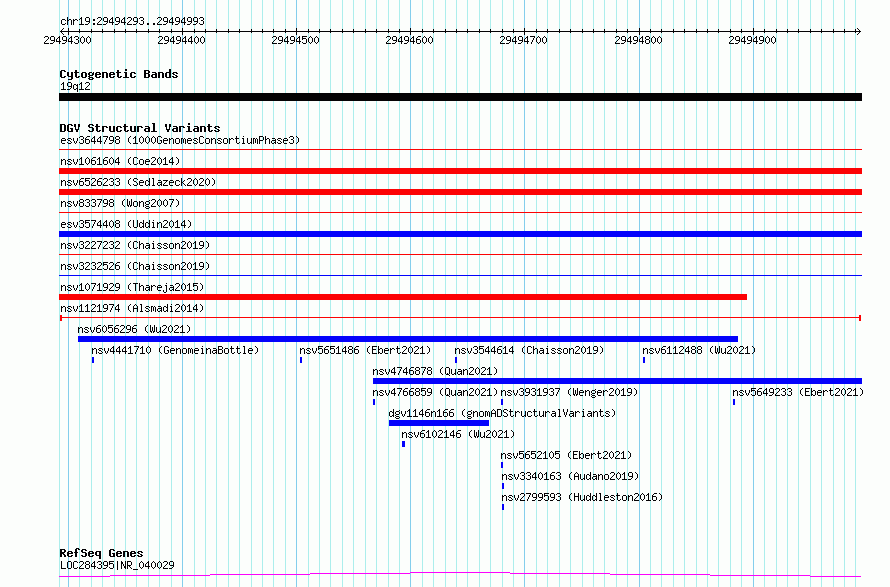890x587 pixels.
Task: Select the nsv4746878 (Quan2021) blue bar
Action: click(618, 381)
